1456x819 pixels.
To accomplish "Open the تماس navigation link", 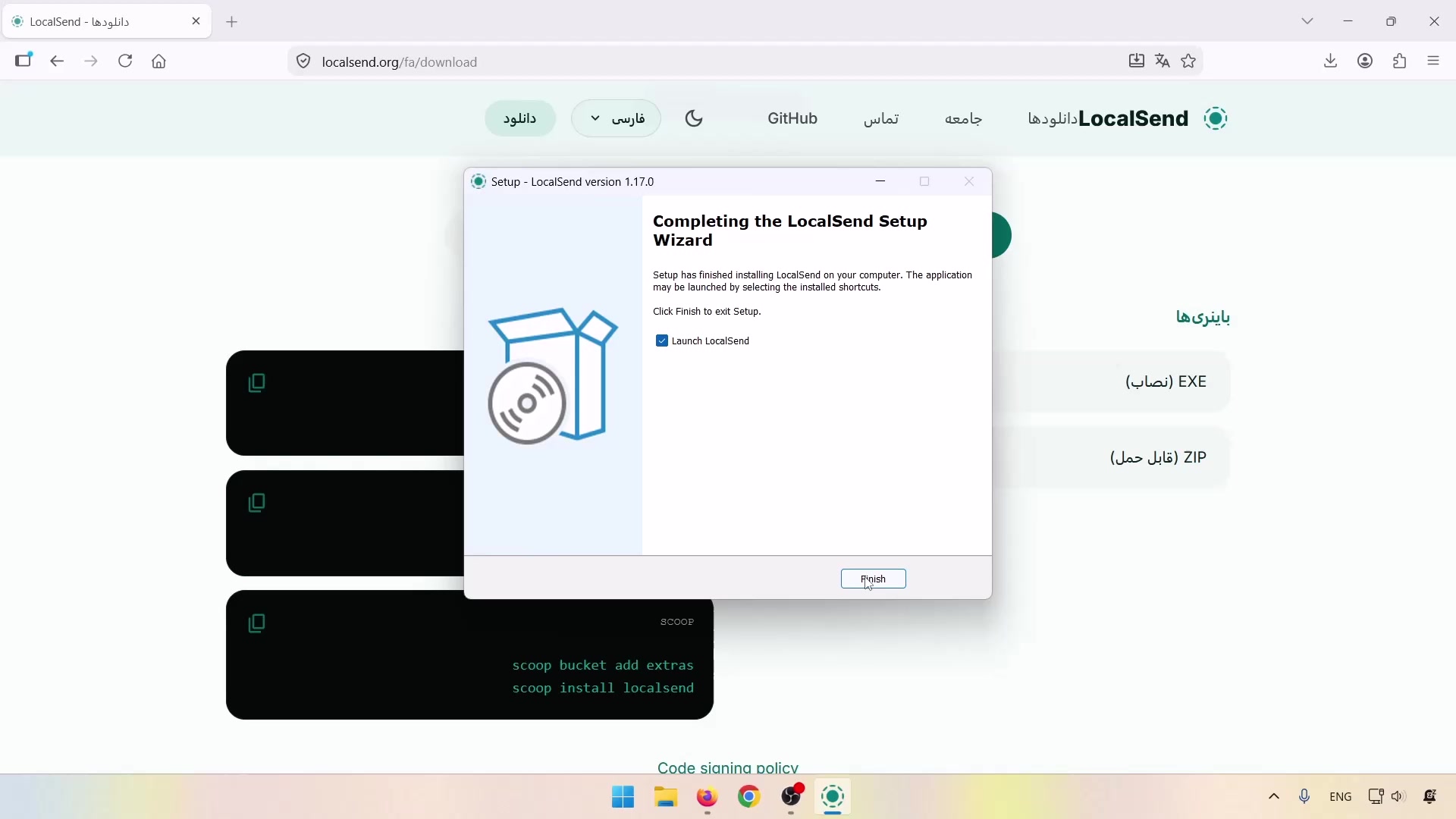I will (881, 118).
